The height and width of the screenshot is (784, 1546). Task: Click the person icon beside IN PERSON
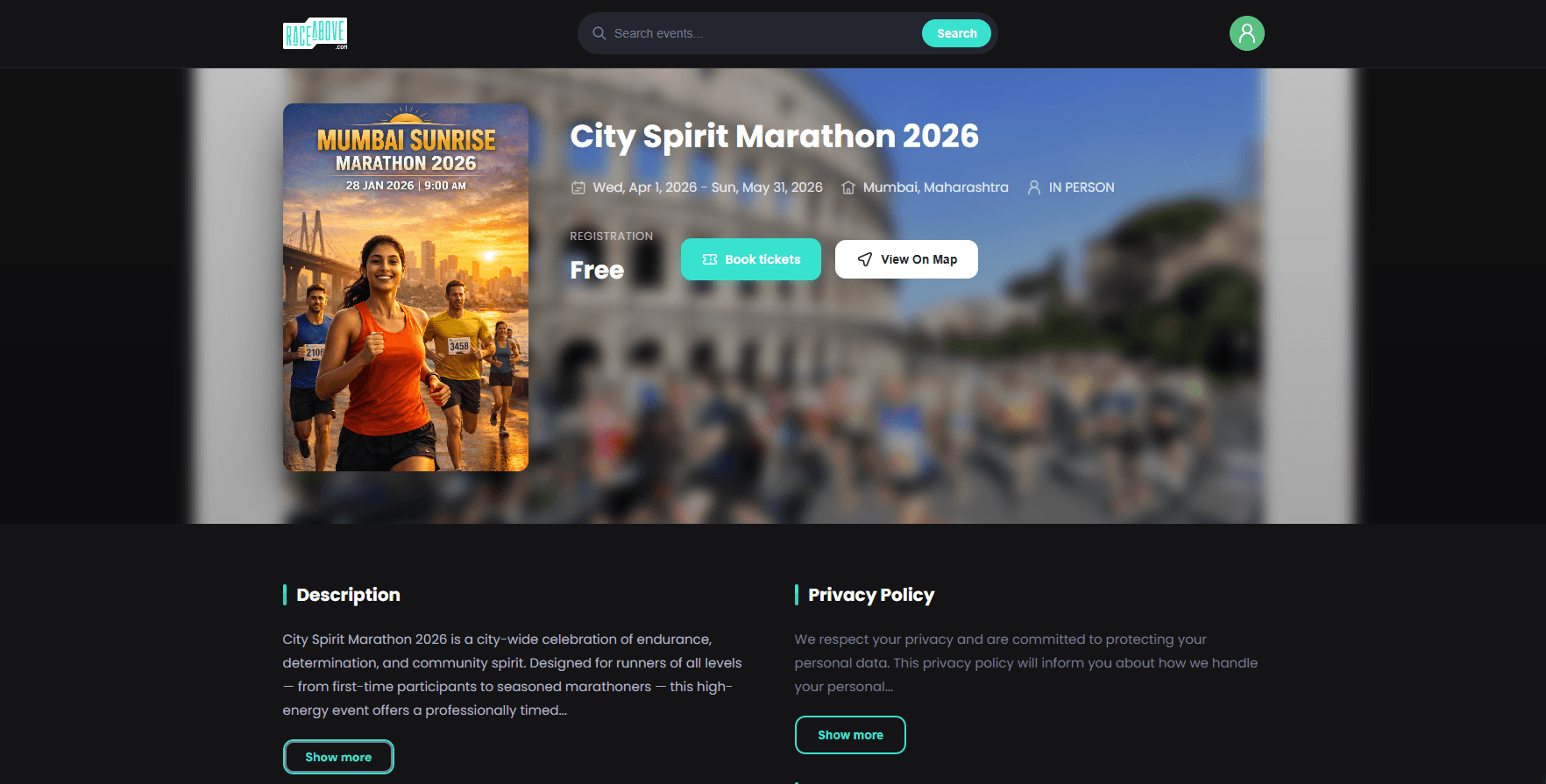coord(1034,187)
